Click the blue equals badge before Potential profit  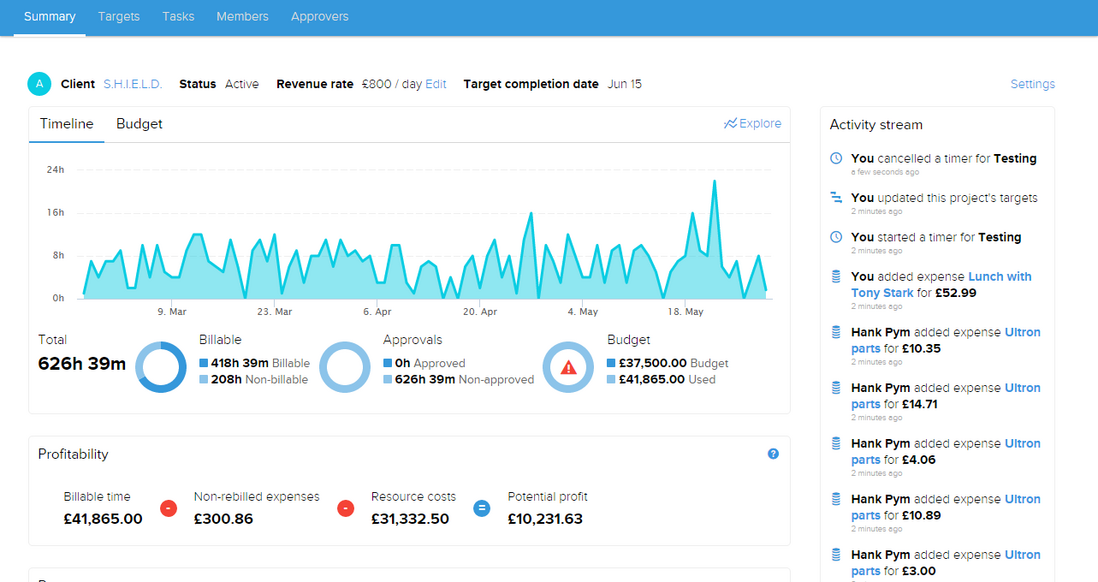click(482, 508)
